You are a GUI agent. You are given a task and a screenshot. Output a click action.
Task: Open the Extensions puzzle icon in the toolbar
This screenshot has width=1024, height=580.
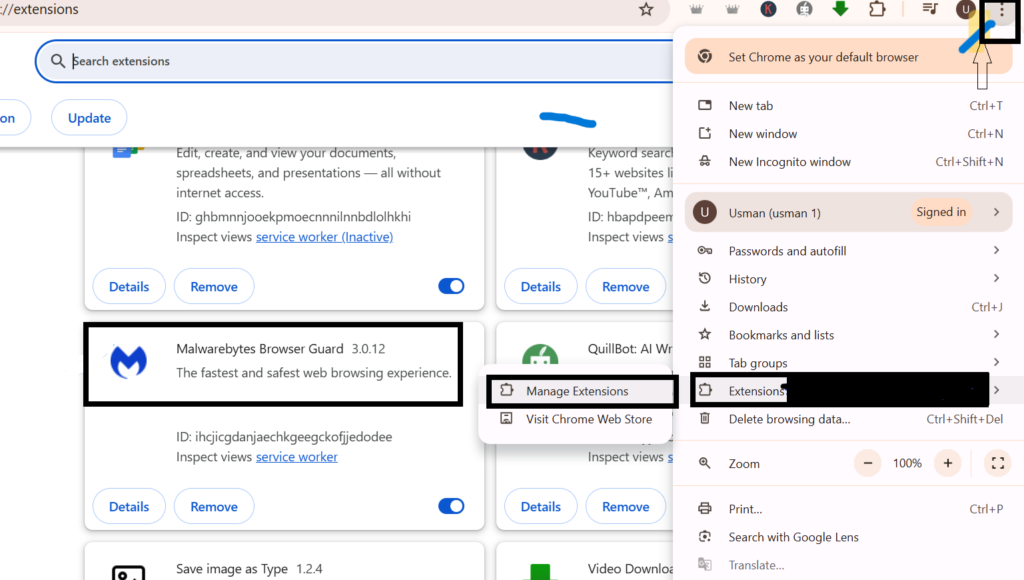pos(877,9)
